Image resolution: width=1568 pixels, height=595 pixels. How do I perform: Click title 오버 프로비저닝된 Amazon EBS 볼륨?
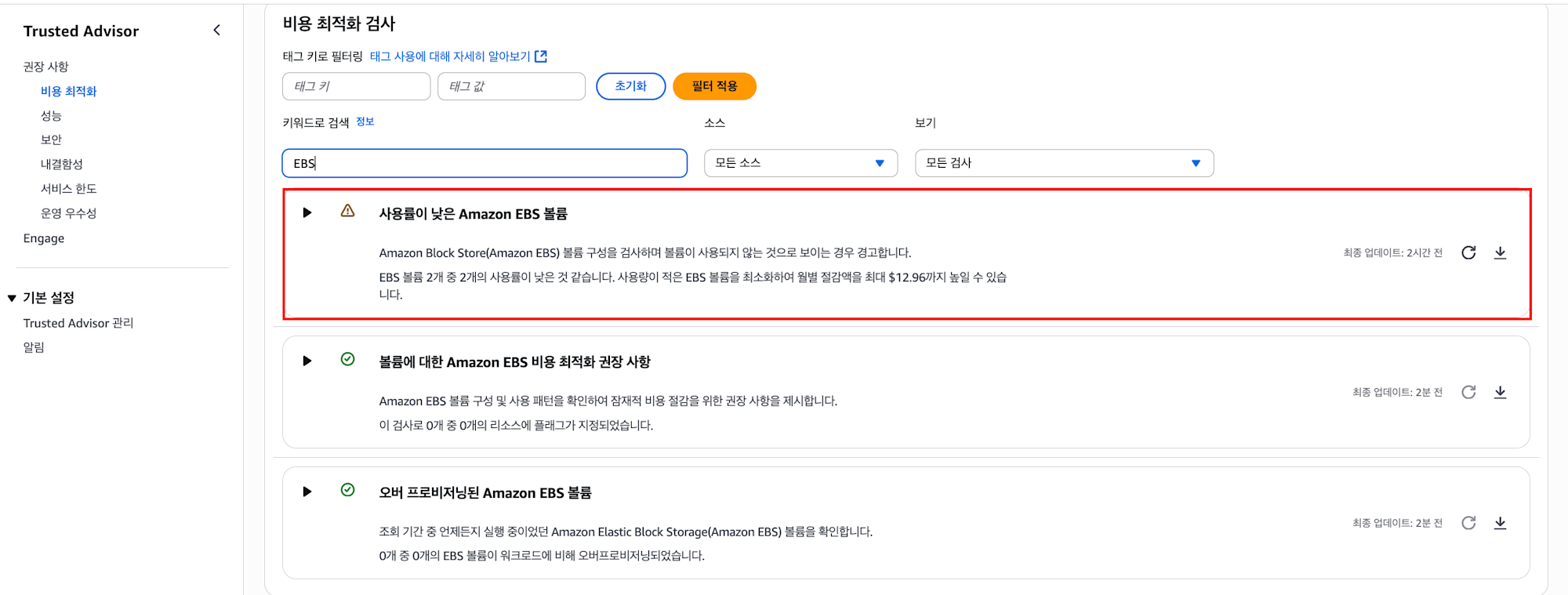[485, 493]
